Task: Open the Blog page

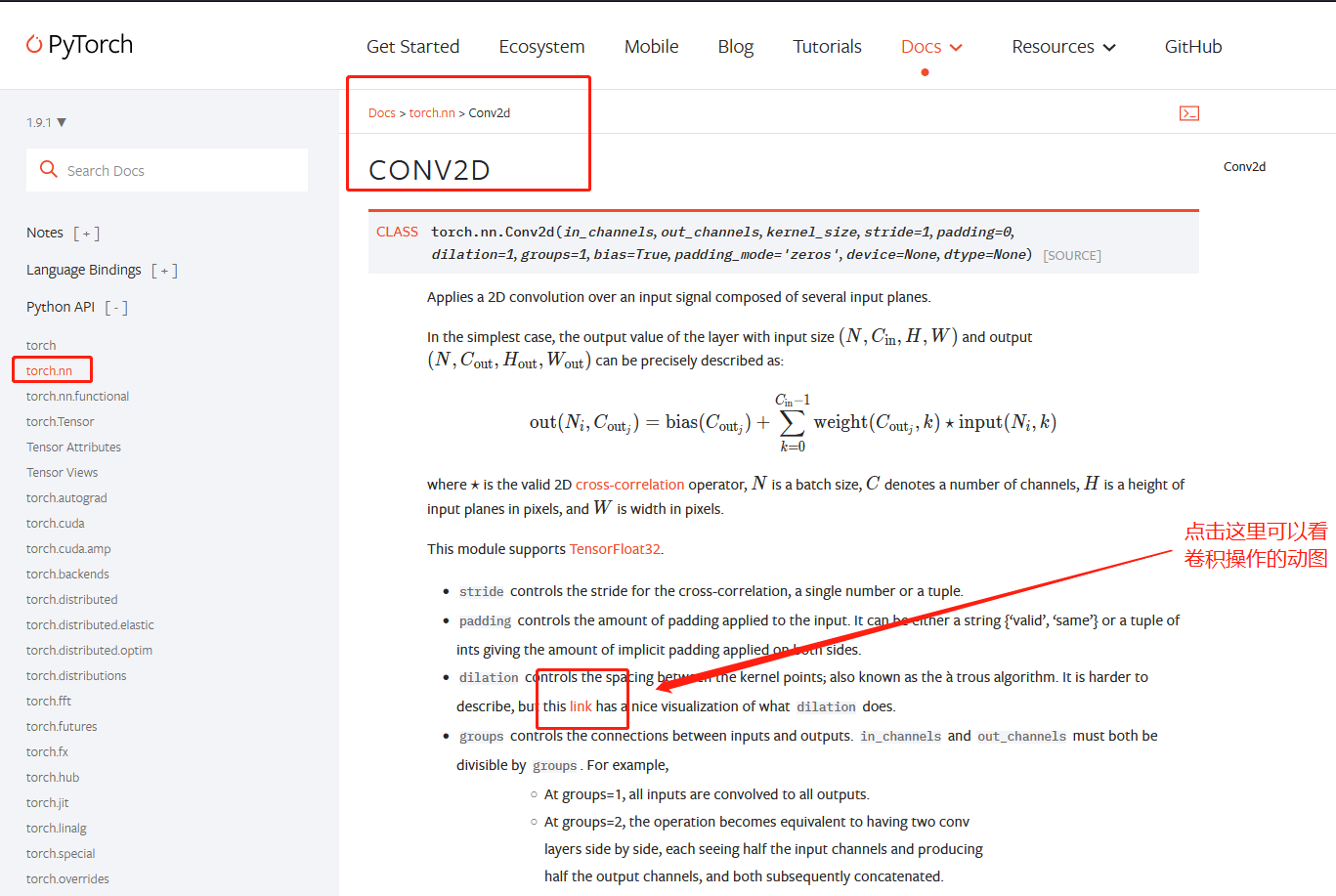Action: tap(735, 46)
